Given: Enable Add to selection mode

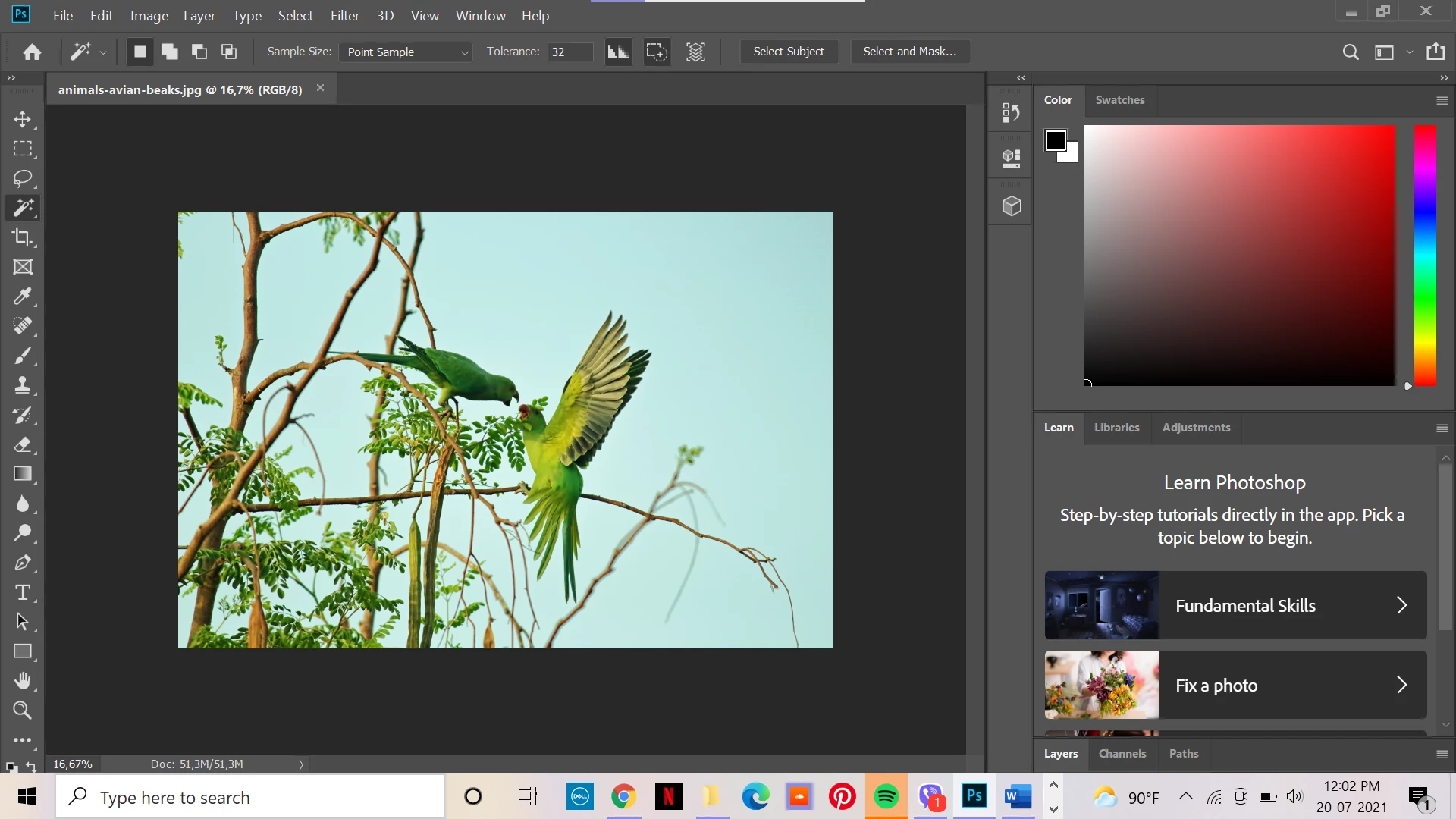Looking at the screenshot, I should (x=169, y=52).
